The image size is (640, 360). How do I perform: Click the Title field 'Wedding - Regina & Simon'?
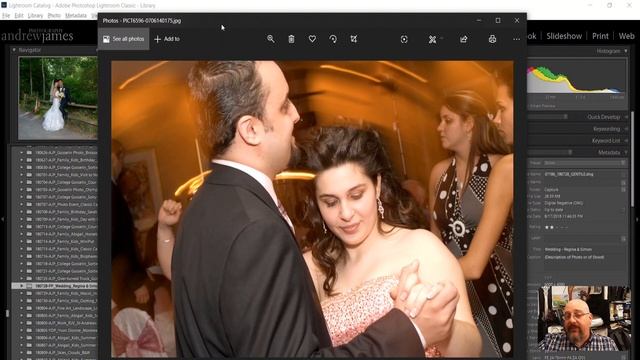click(568, 249)
